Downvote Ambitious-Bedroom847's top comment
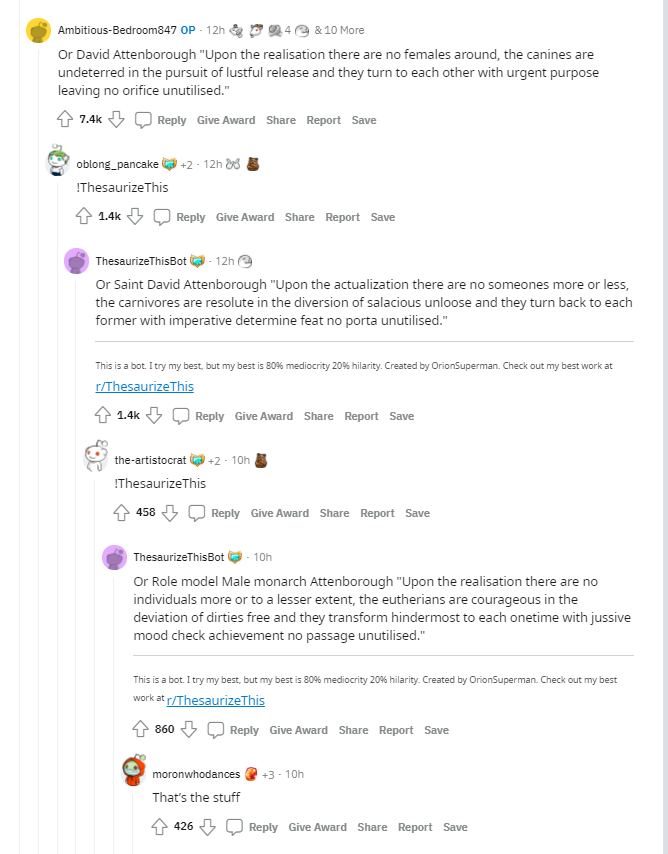Image resolution: width=668 pixels, height=854 pixels. point(116,120)
